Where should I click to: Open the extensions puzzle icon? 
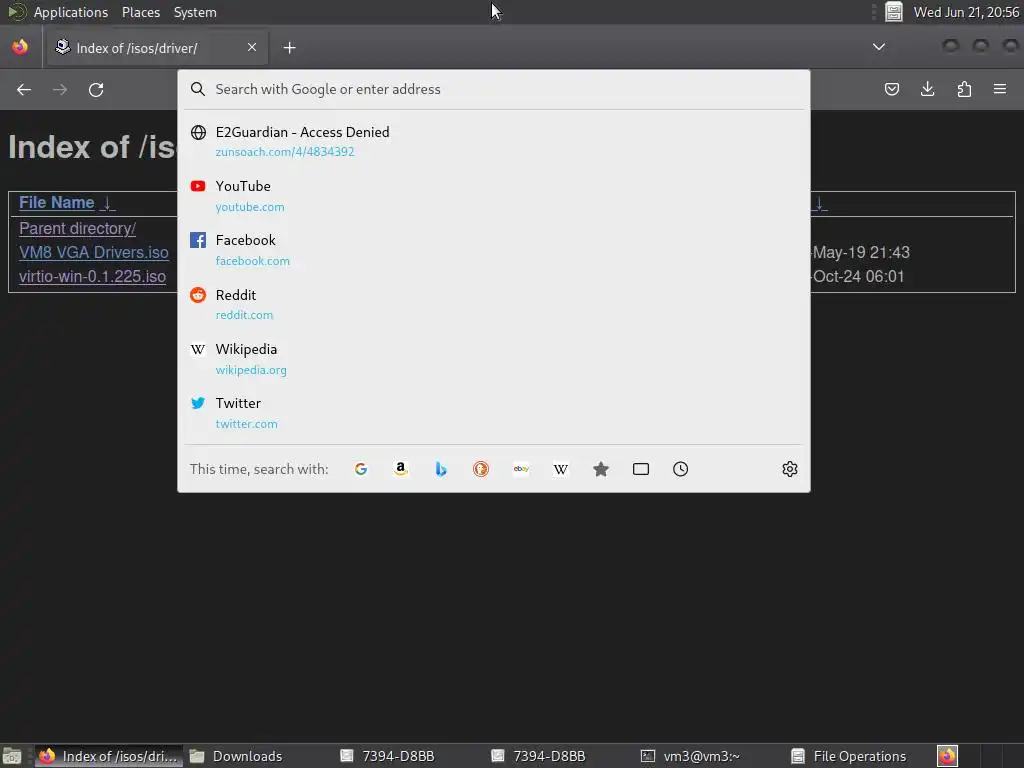964,89
